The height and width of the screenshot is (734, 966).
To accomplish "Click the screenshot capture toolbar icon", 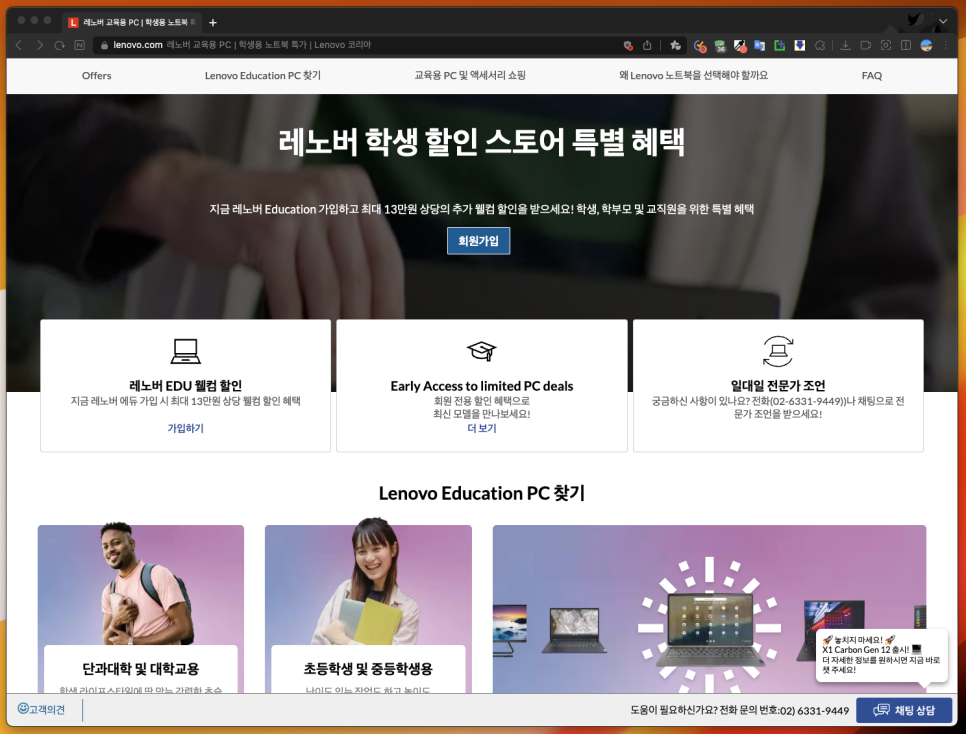I will point(886,46).
